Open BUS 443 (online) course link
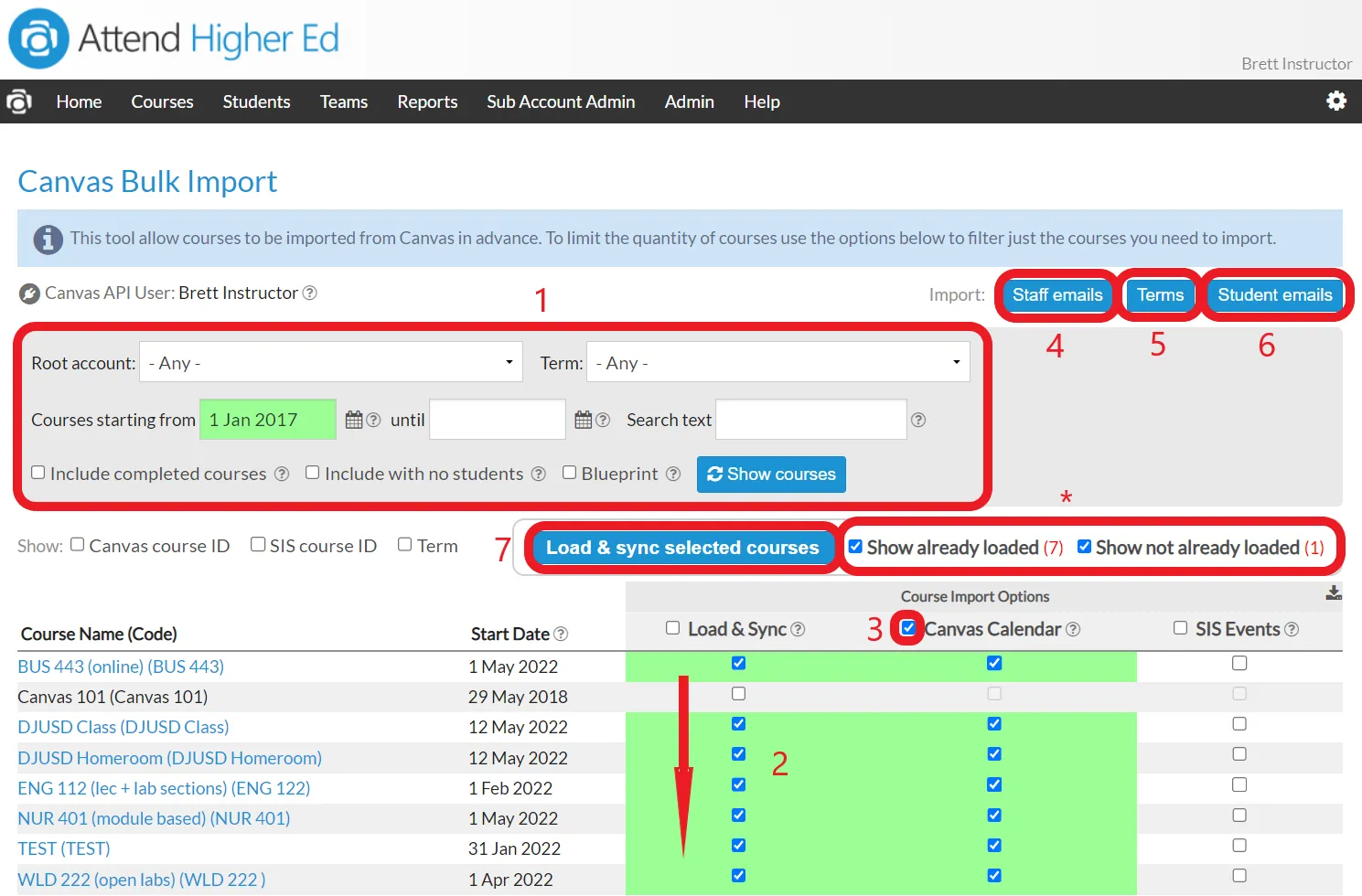Screen dimensions: 1362x896 121,667
